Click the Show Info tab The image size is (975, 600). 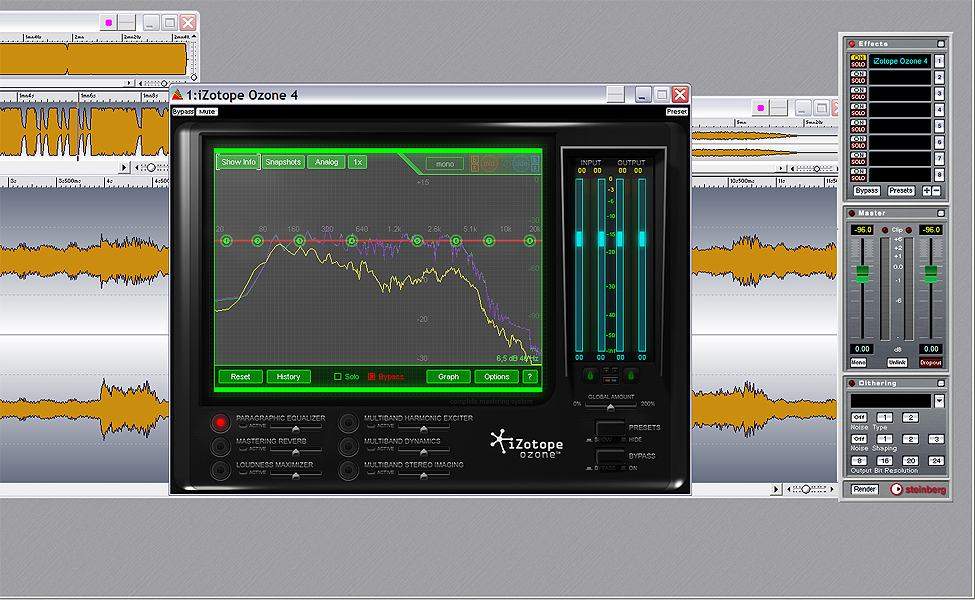click(x=238, y=162)
